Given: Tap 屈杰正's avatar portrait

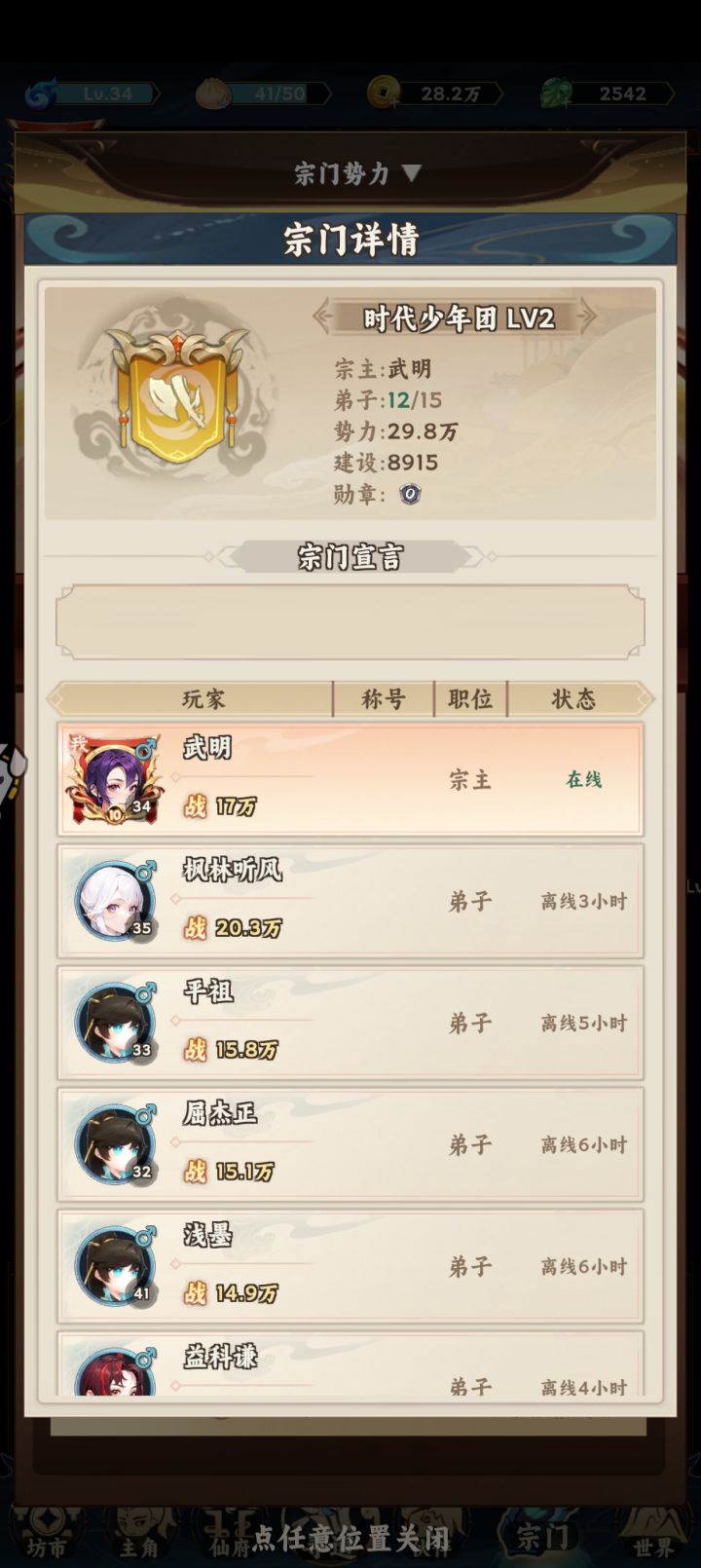Looking at the screenshot, I should coord(116,1144).
